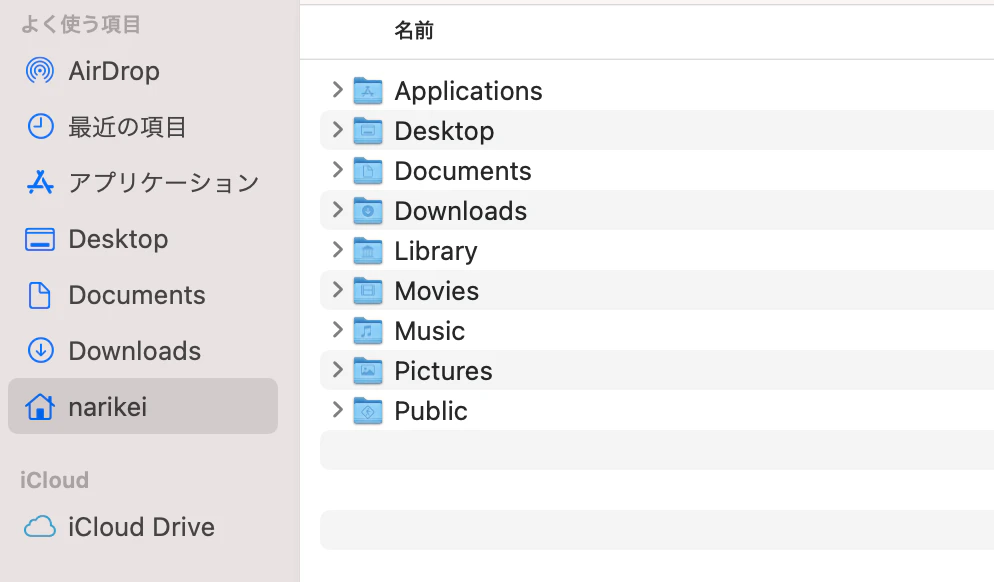Select narikei home folder label
The height and width of the screenshot is (582, 994).
(108, 407)
